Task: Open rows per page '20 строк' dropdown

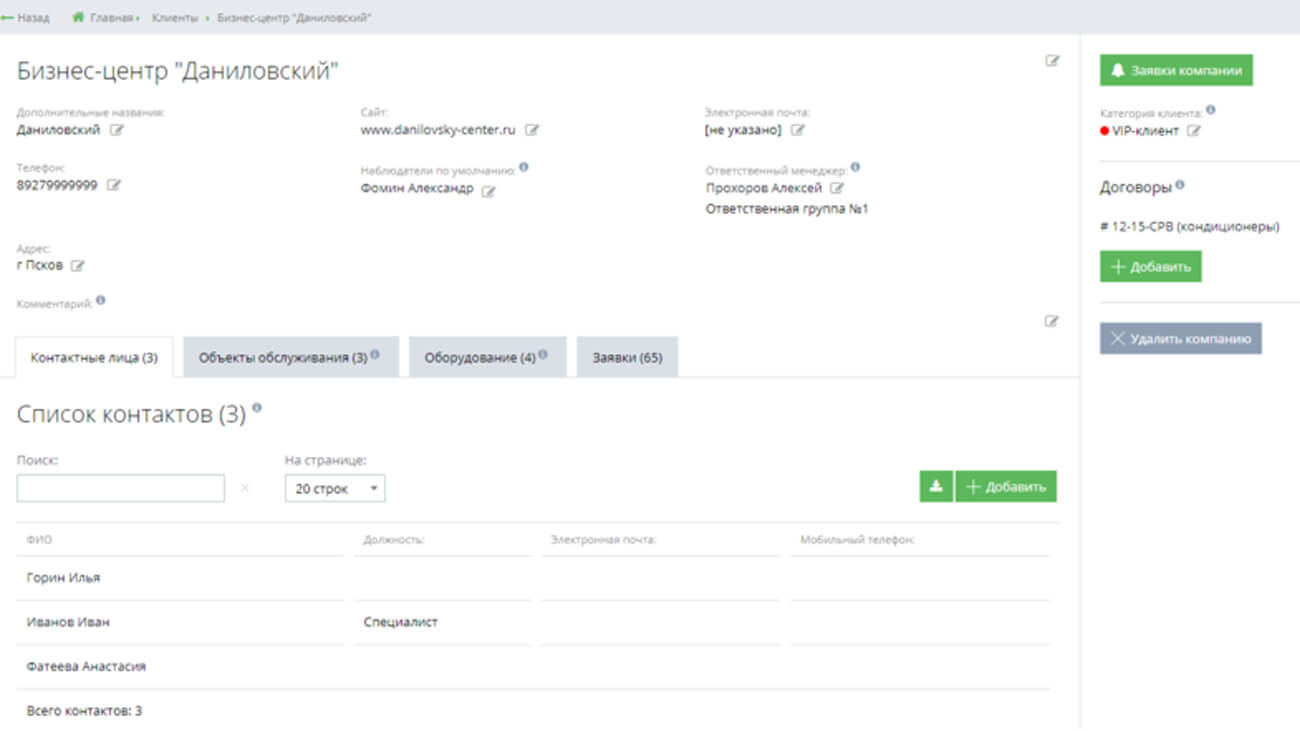Action: click(335, 488)
